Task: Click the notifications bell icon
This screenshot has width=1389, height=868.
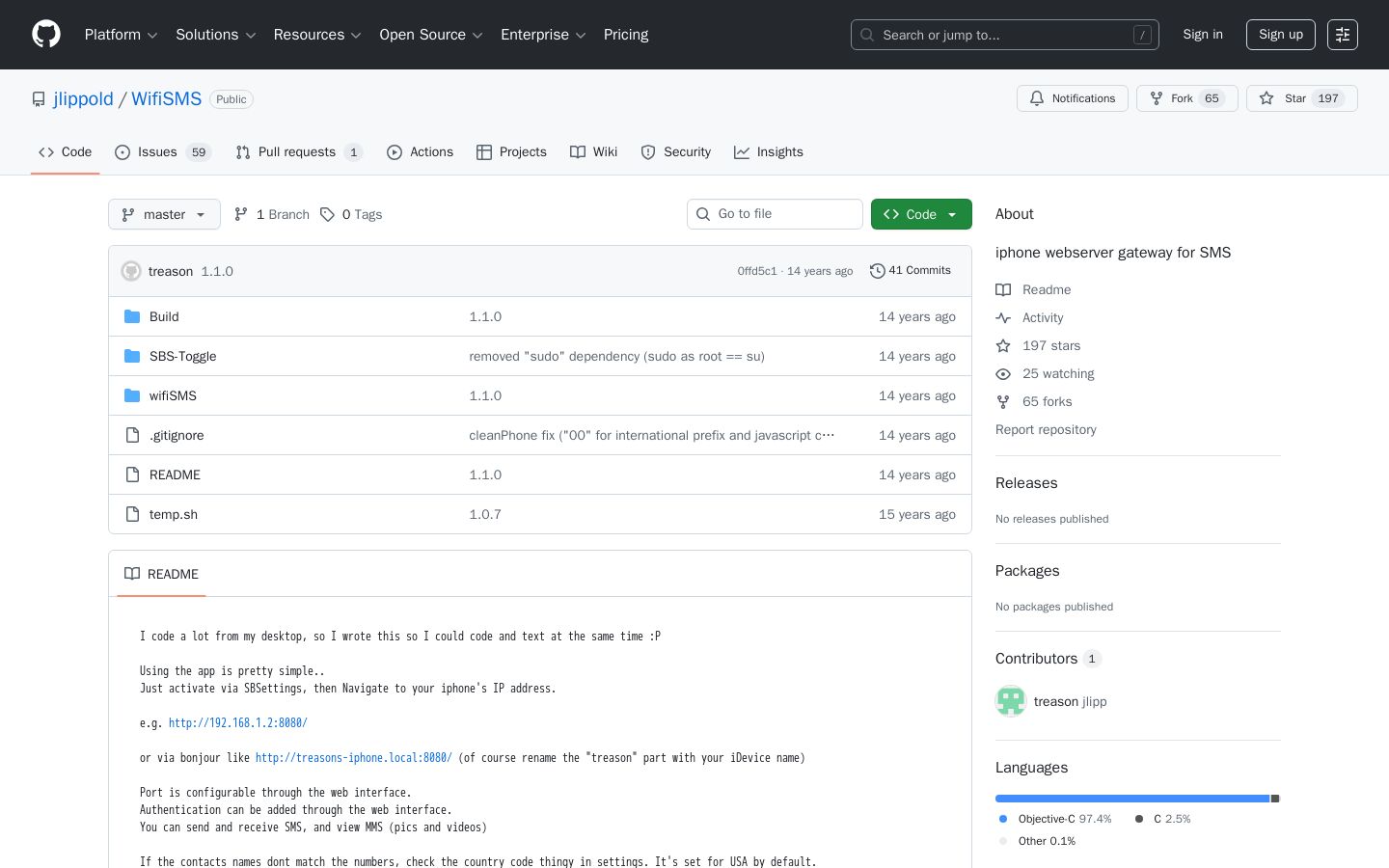Action: 1037,98
